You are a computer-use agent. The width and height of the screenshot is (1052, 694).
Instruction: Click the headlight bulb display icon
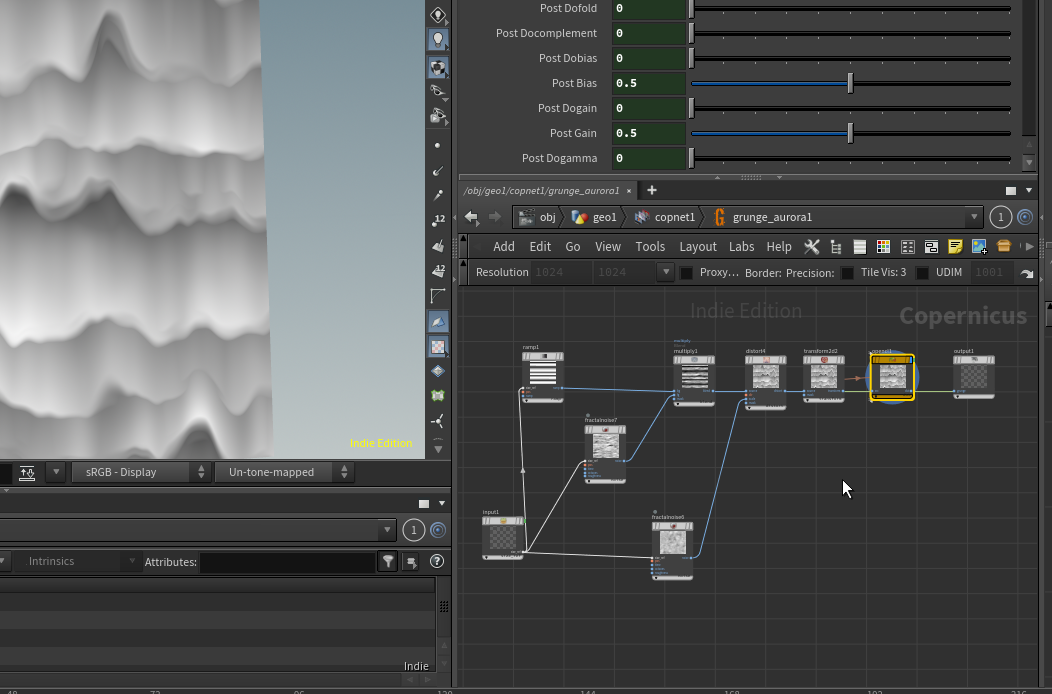pos(438,40)
